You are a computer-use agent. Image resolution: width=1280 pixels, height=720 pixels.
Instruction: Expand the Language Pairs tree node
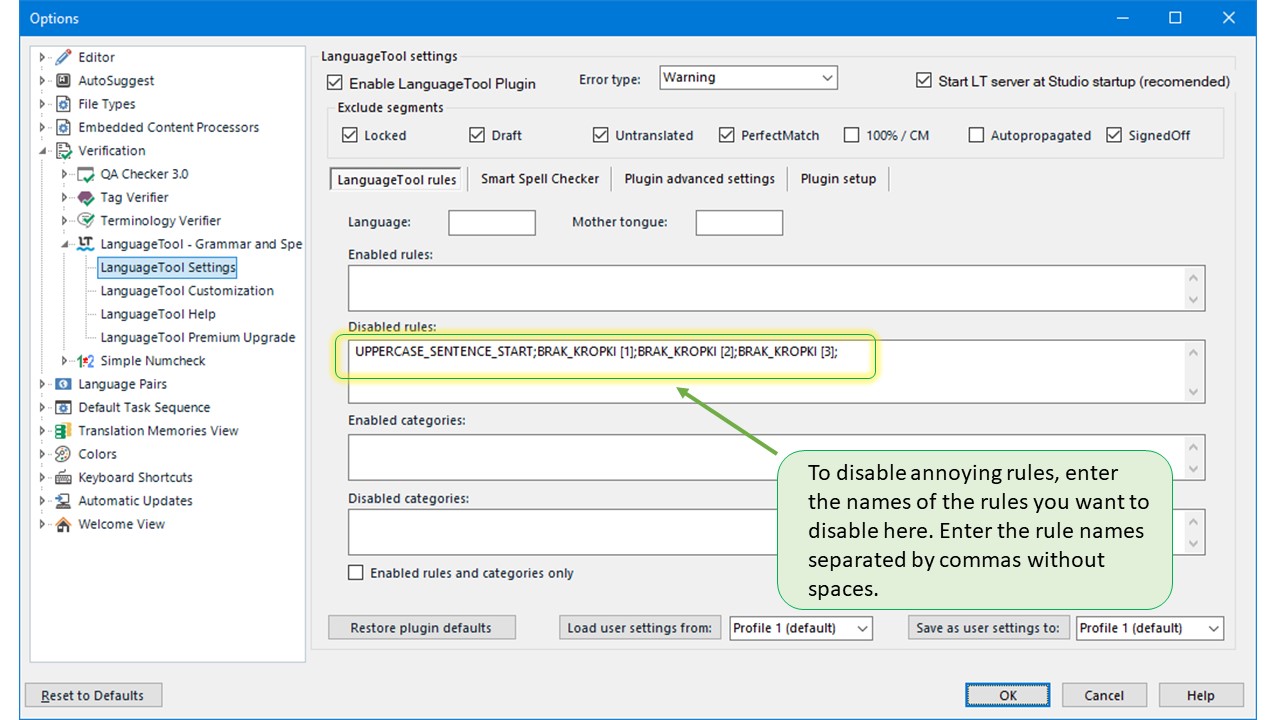(x=43, y=384)
